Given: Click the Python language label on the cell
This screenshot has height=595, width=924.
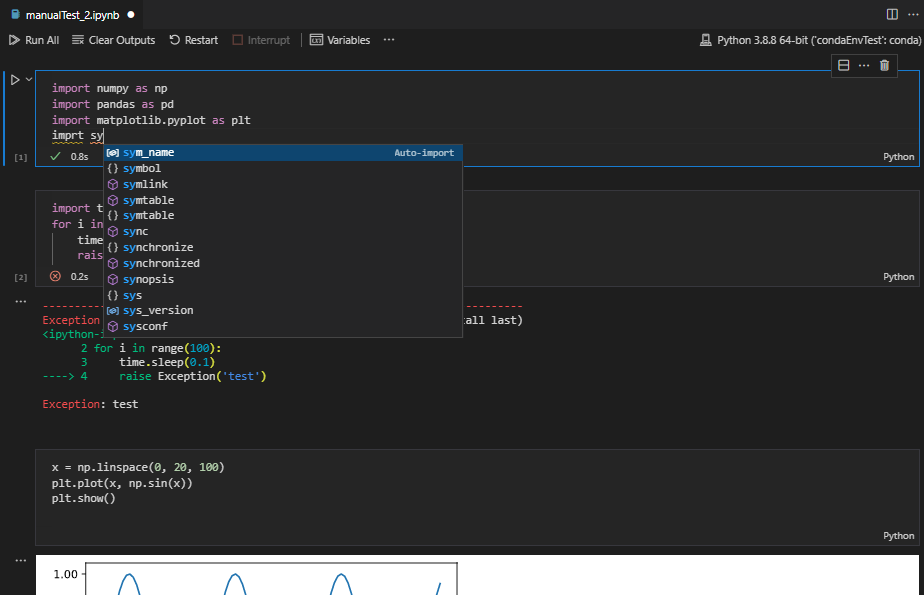Looking at the screenshot, I should [898, 156].
